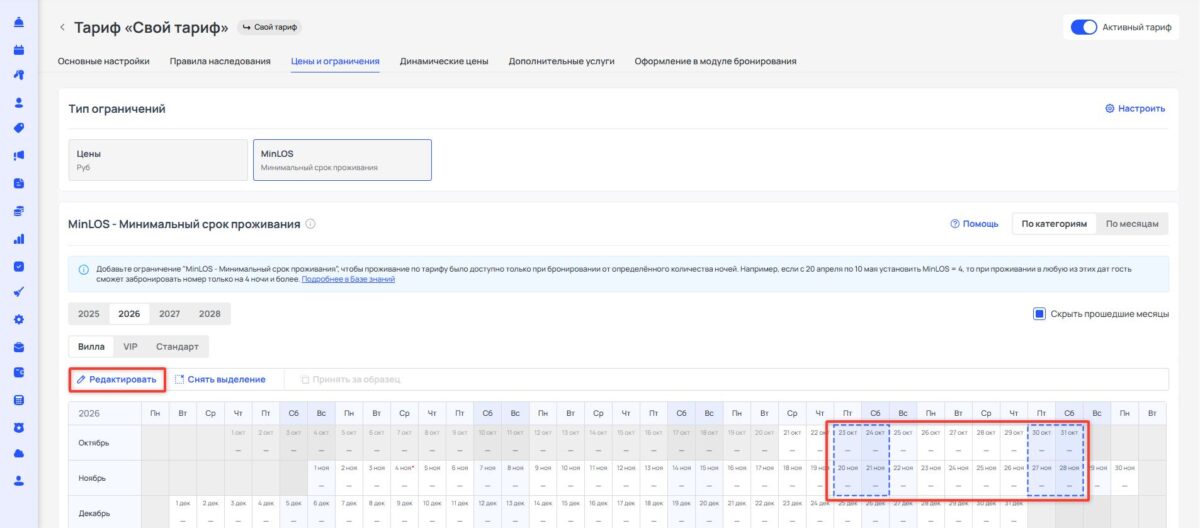
Task: Follow the Подробнее в Базе знаний link
Action: (x=348, y=279)
